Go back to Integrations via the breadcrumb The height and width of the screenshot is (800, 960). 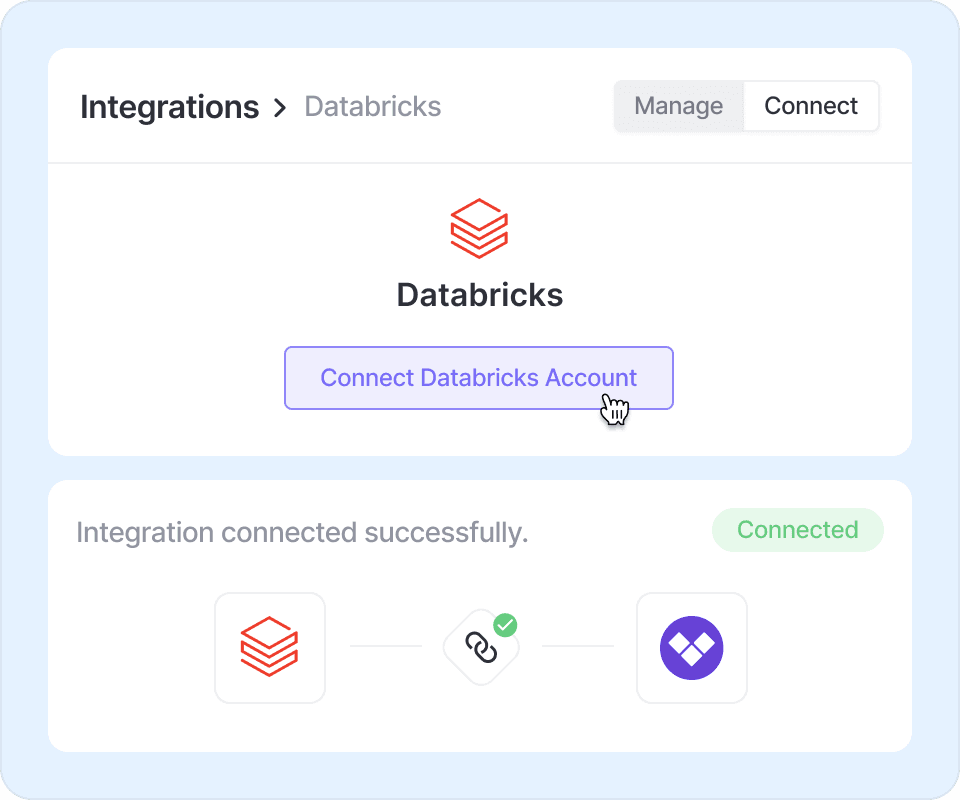click(169, 107)
